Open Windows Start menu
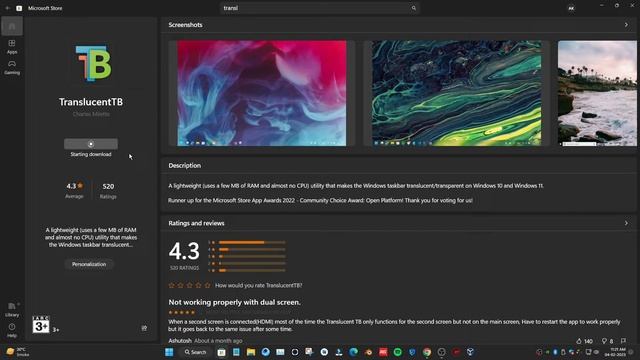The image size is (640, 360). (x=169, y=352)
